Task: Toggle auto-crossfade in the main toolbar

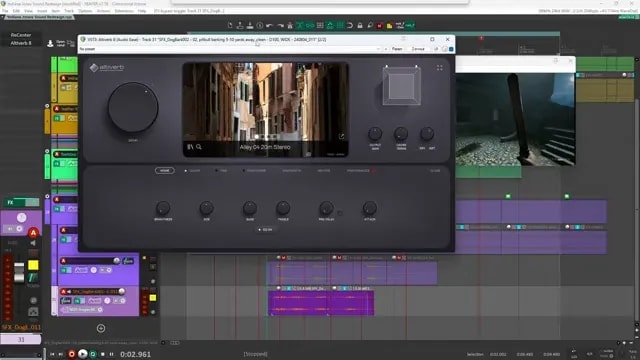Action: pyautogui.click(x=300, y=25)
